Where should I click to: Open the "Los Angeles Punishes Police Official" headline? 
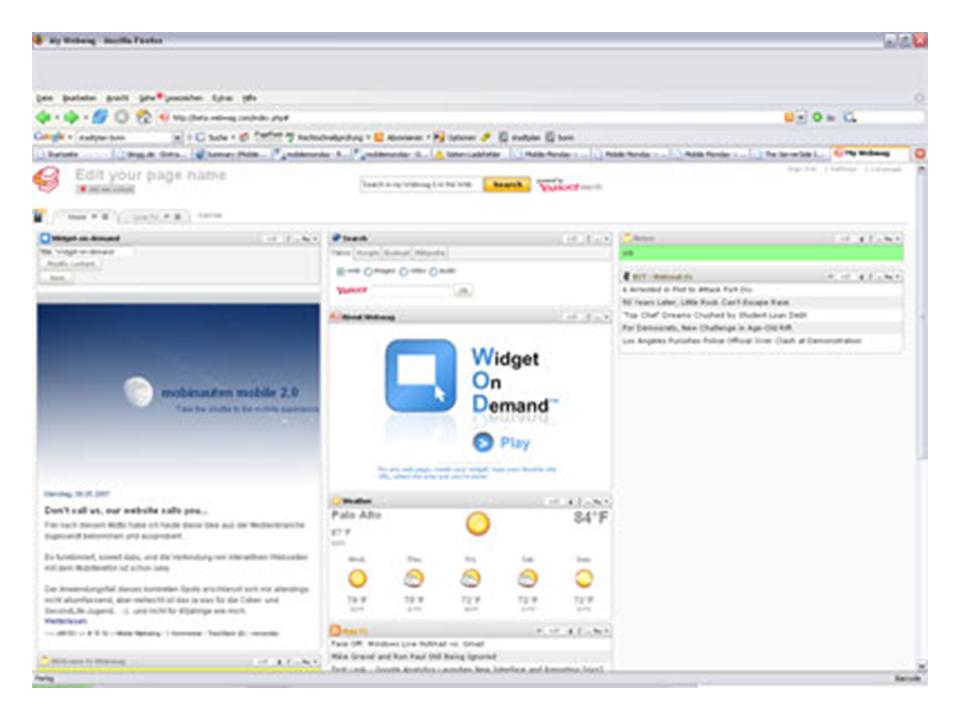pyautogui.click(x=741, y=340)
